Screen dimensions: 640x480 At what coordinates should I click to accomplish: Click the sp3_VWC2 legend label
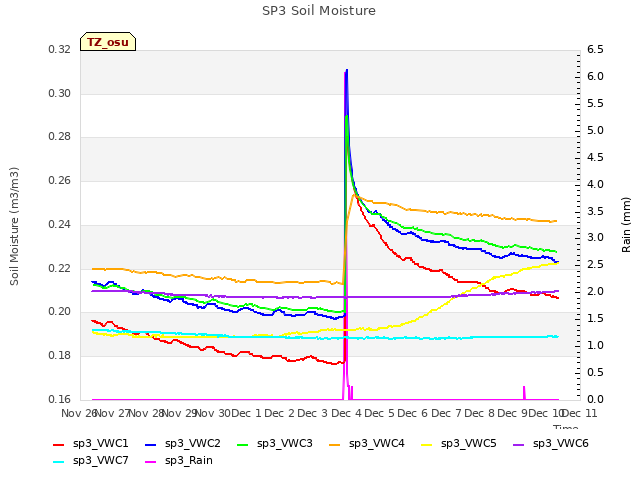193,444
